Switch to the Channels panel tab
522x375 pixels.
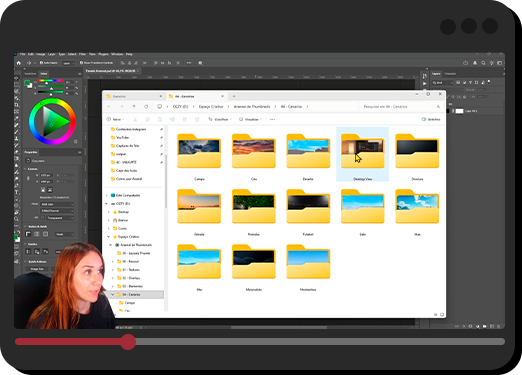(450, 74)
